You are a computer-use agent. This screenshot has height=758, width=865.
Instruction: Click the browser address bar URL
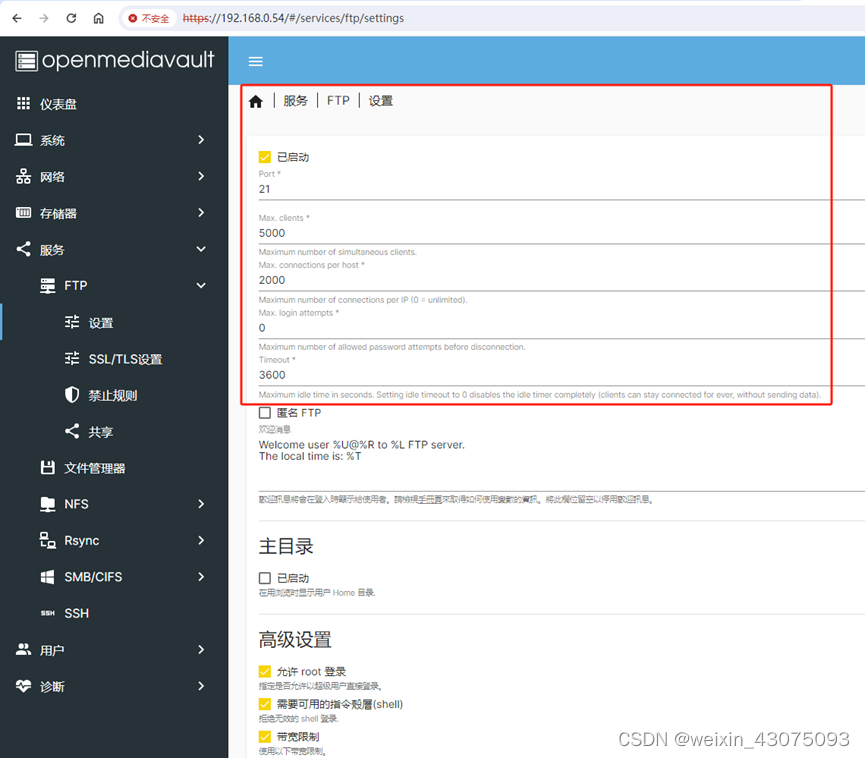(293, 18)
